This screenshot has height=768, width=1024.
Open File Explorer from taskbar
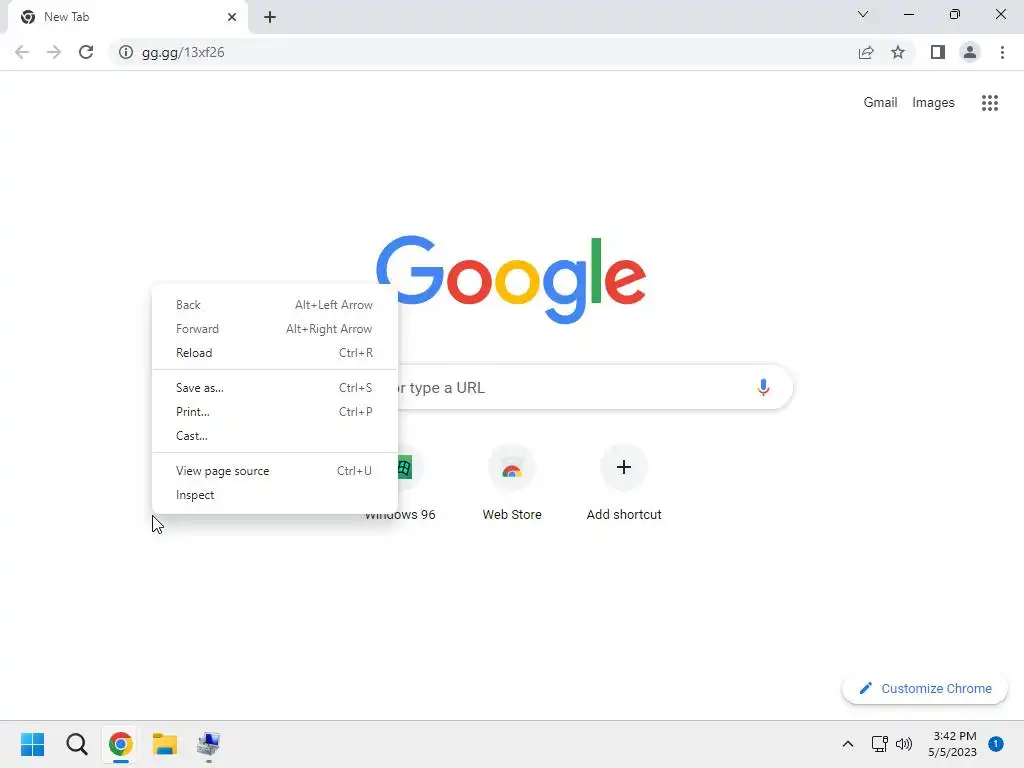click(165, 744)
